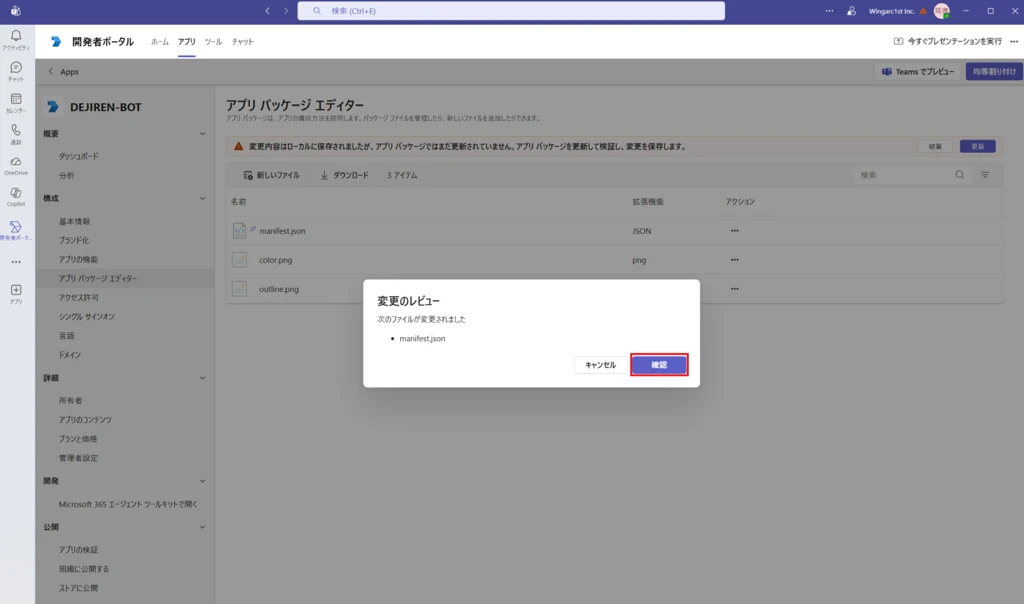Open the OneDrive cloud icon

coord(16,163)
